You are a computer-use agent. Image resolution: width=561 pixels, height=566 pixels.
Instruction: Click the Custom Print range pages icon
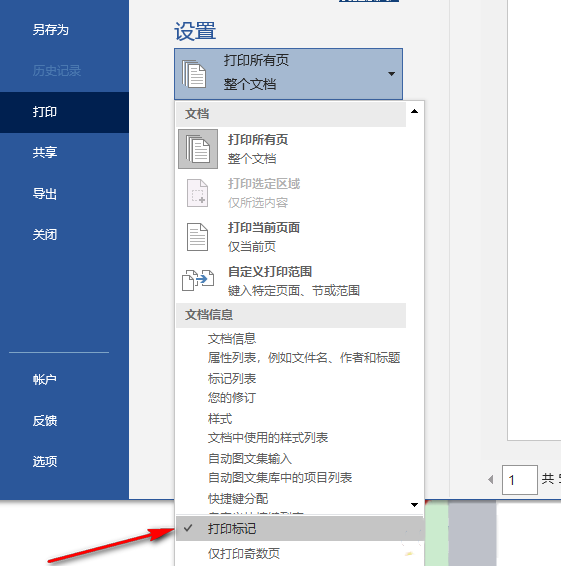pyautogui.click(x=198, y=280)
